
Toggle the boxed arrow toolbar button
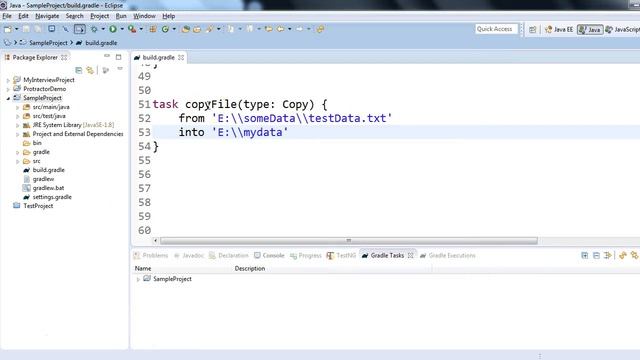80,29
